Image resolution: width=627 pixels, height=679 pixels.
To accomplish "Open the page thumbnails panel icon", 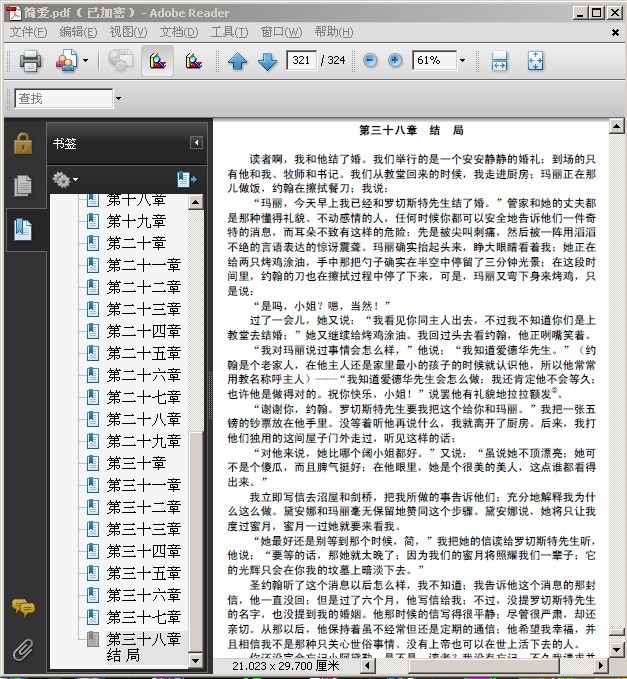I will click(x=23, y=185).
